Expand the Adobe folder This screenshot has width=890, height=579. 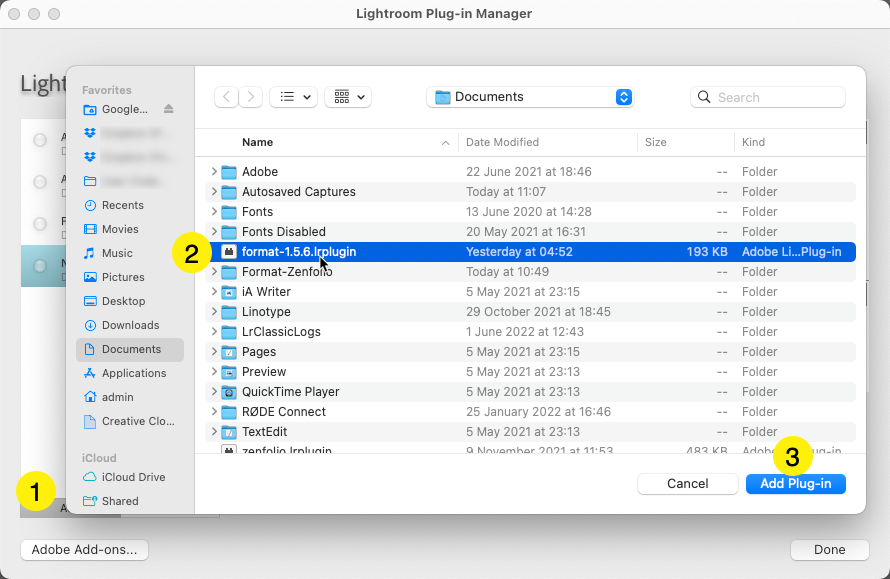point(214,172)
